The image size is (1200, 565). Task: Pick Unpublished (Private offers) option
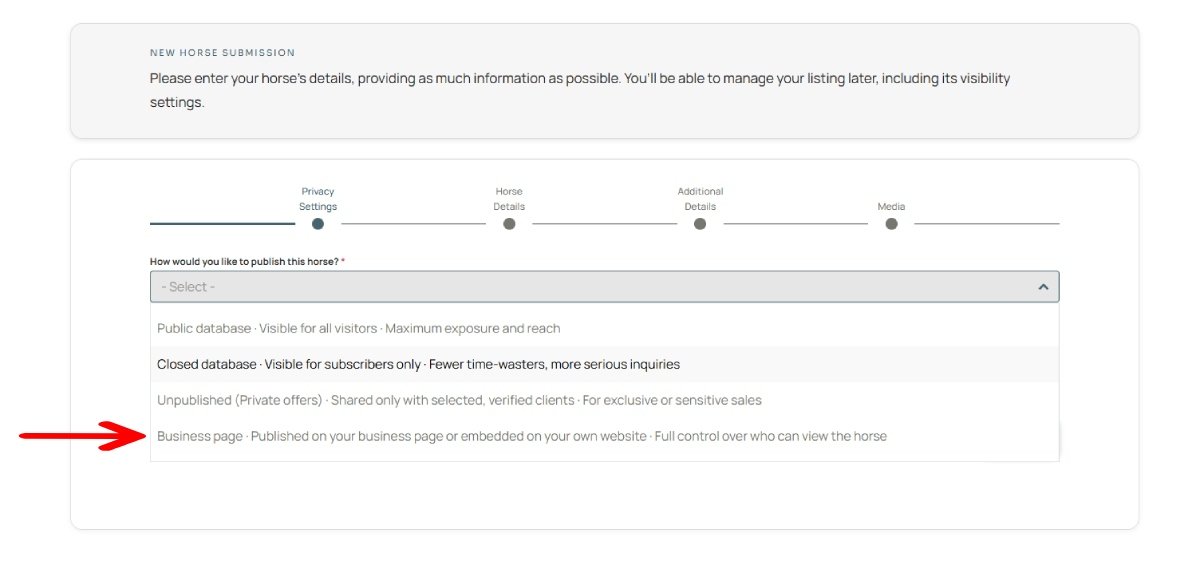459,400
